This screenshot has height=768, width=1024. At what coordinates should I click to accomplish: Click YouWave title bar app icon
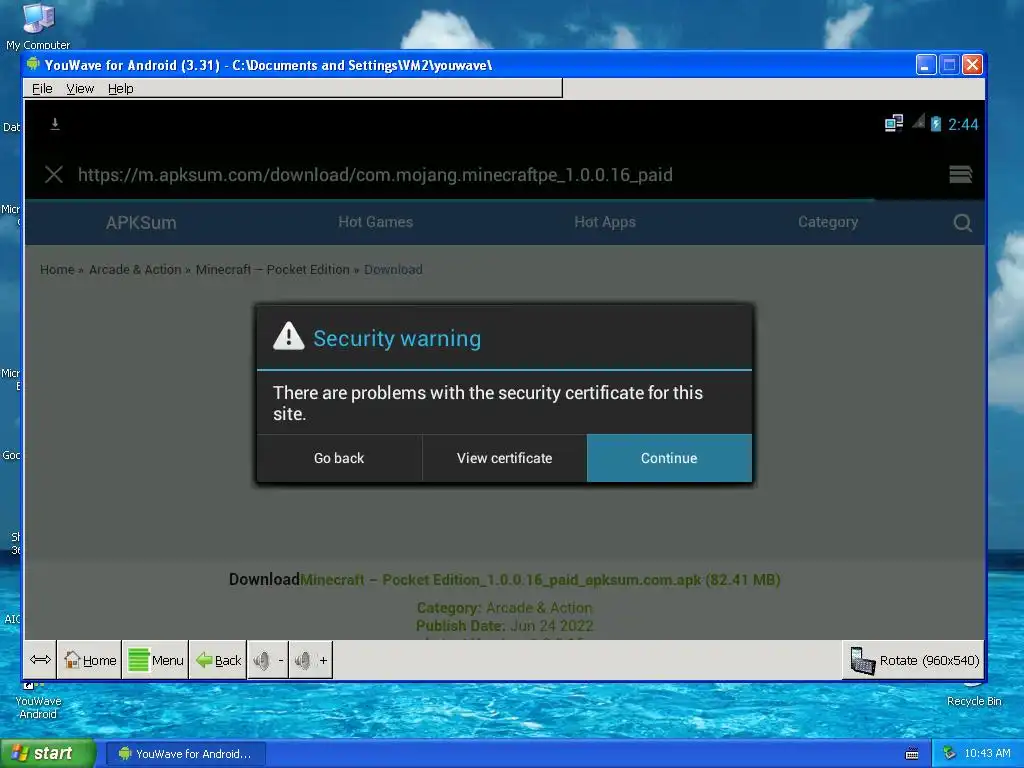(33, 64)
